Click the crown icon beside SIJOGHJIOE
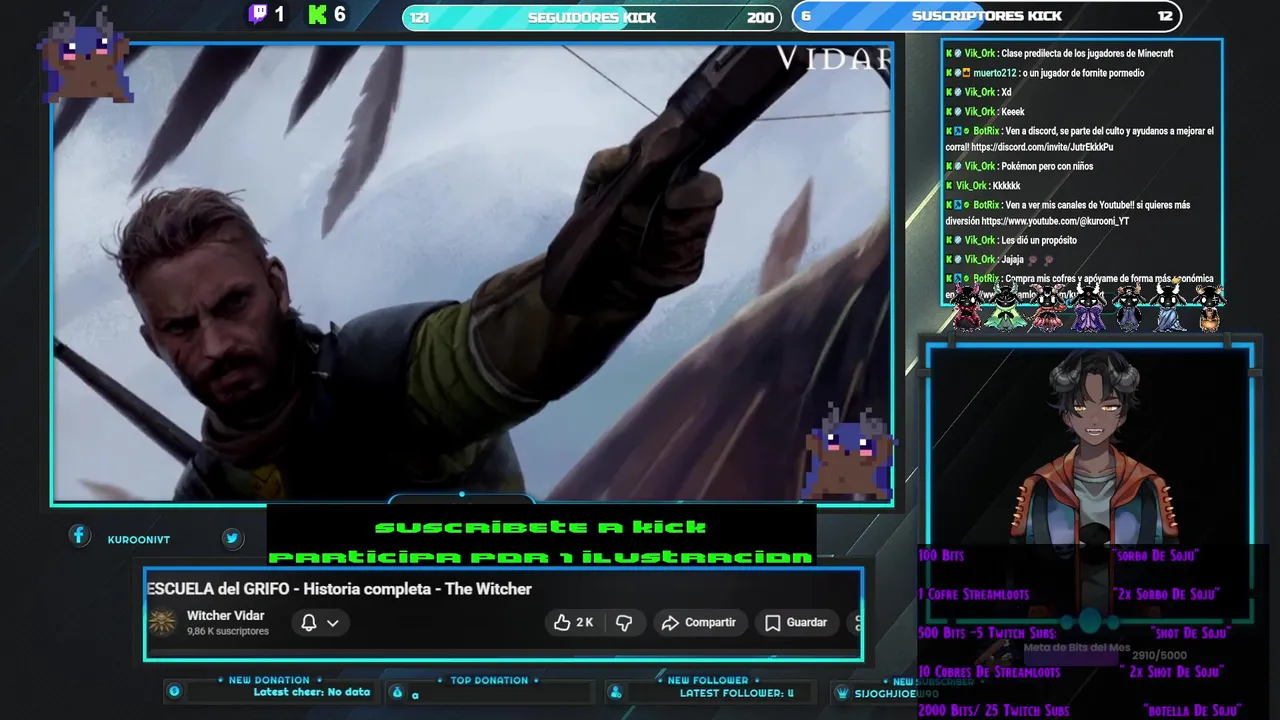 843,693
